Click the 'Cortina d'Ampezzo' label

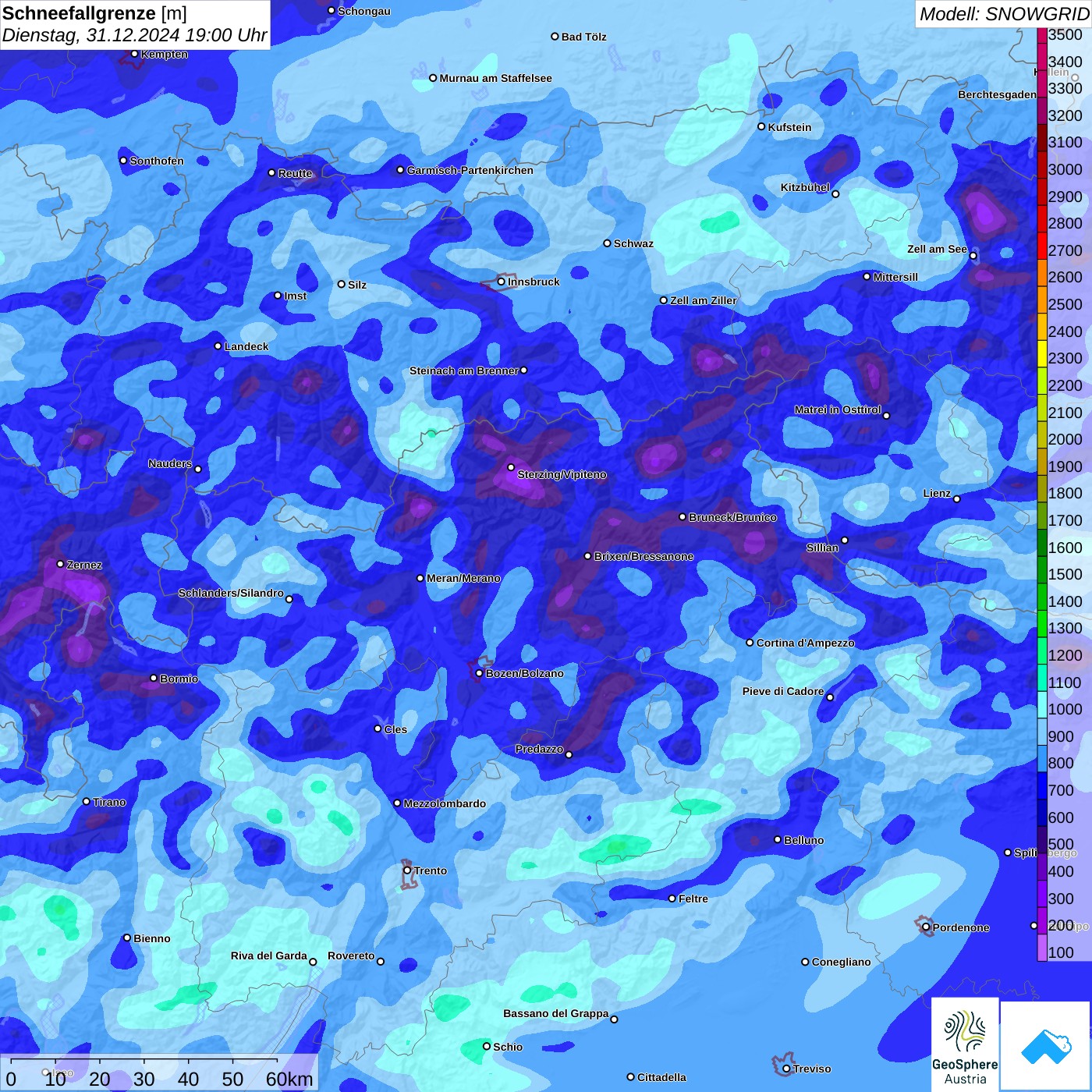tap(805, 643)
